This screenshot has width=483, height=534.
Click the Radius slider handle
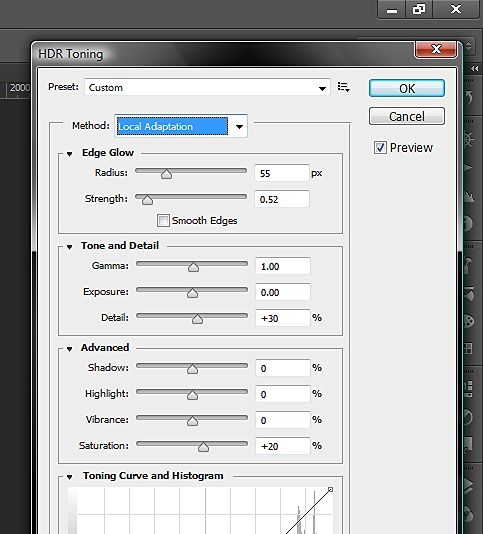[167, 174]
